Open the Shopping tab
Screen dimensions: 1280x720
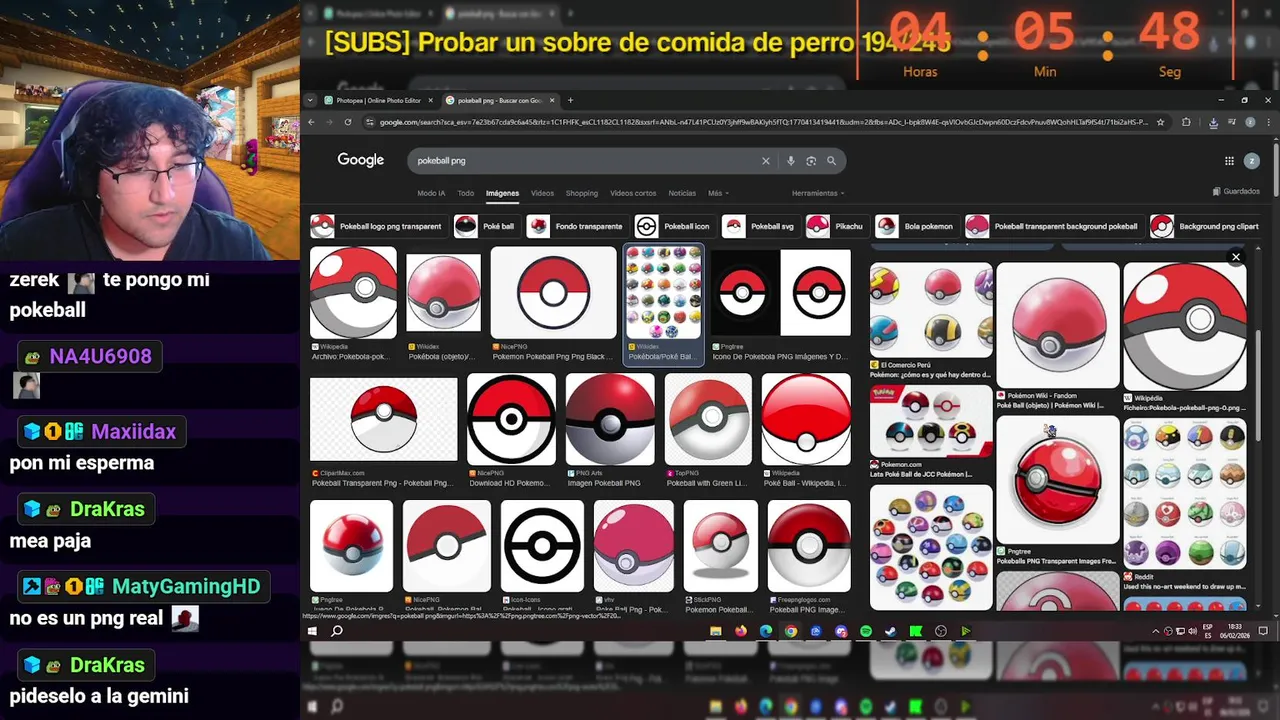click(581, 193)
